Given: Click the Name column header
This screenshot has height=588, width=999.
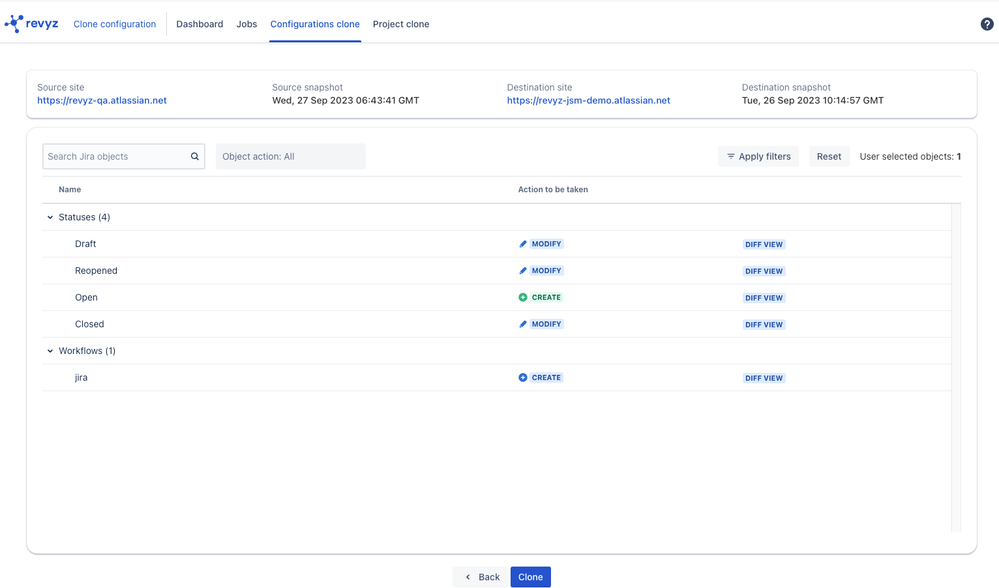Looking at the screenshot, I should coord(69,190).
